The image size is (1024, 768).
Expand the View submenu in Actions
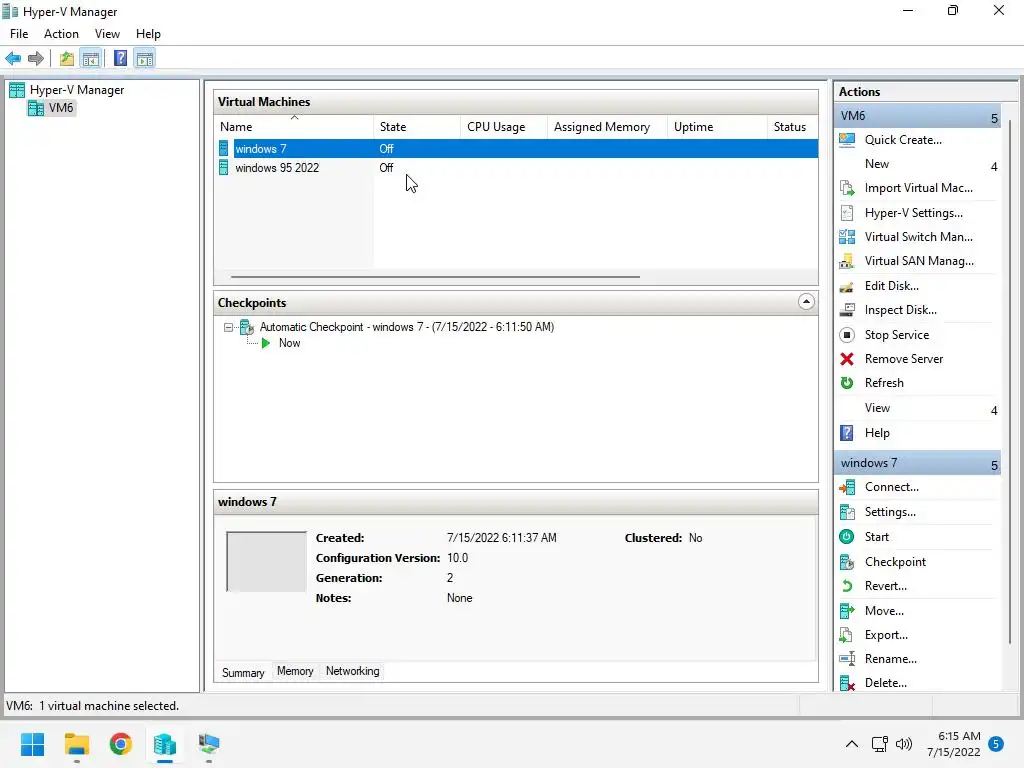[x=994, y=410]
